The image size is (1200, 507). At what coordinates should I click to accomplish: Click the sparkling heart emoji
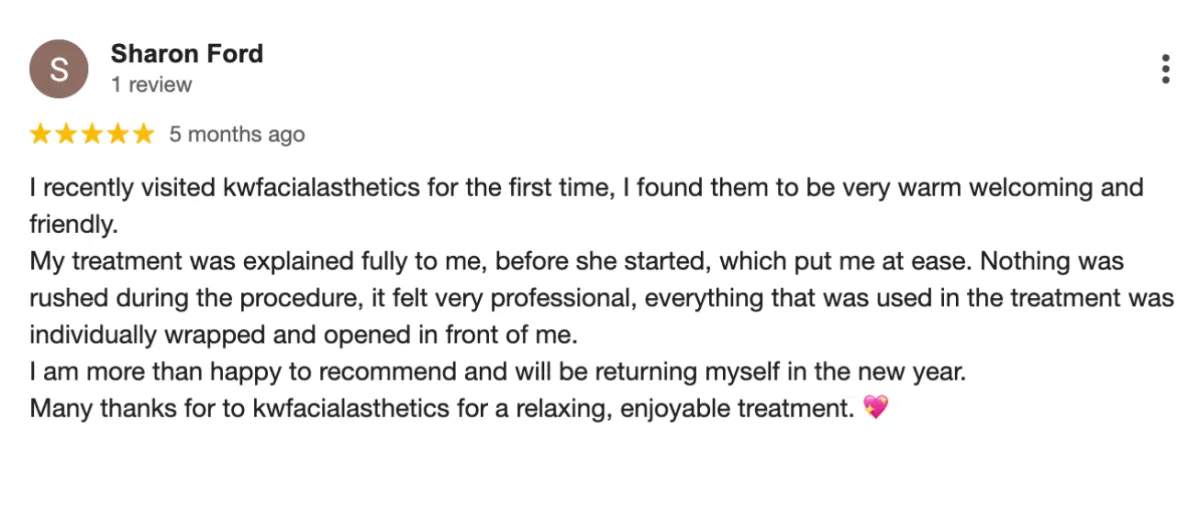coord(875,408)
